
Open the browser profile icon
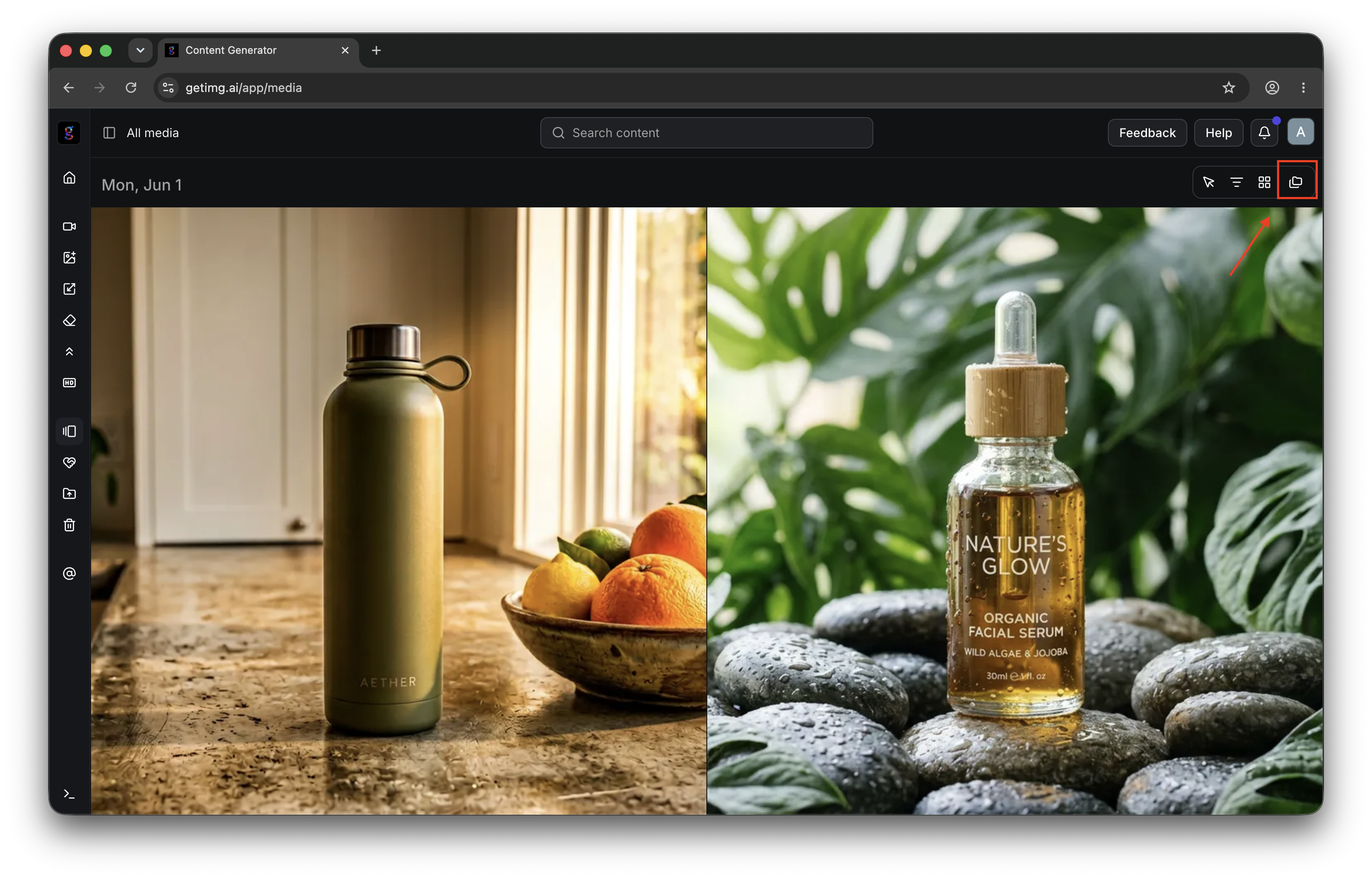1271,88
